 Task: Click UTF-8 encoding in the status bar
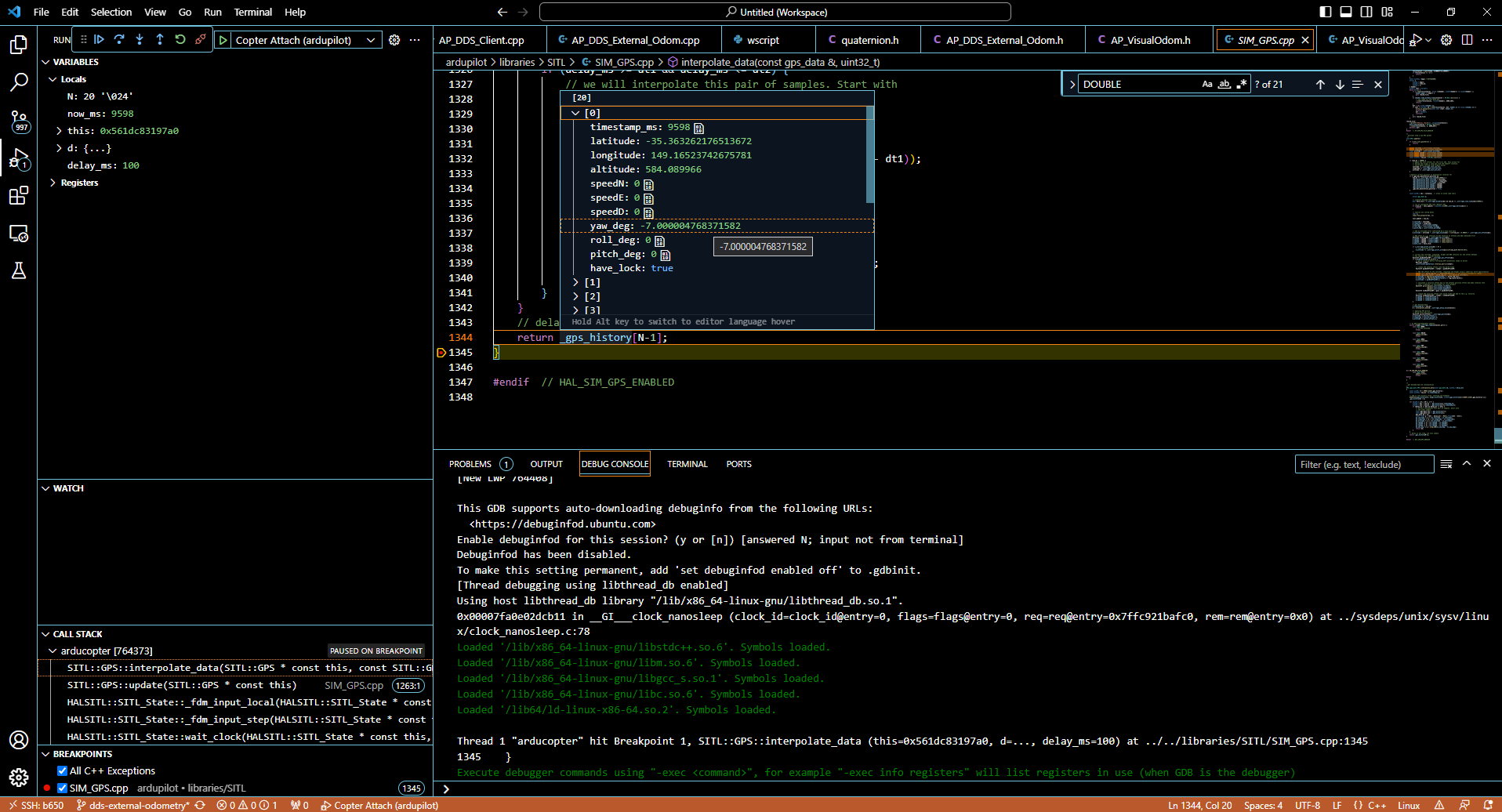pos(1307,805)
